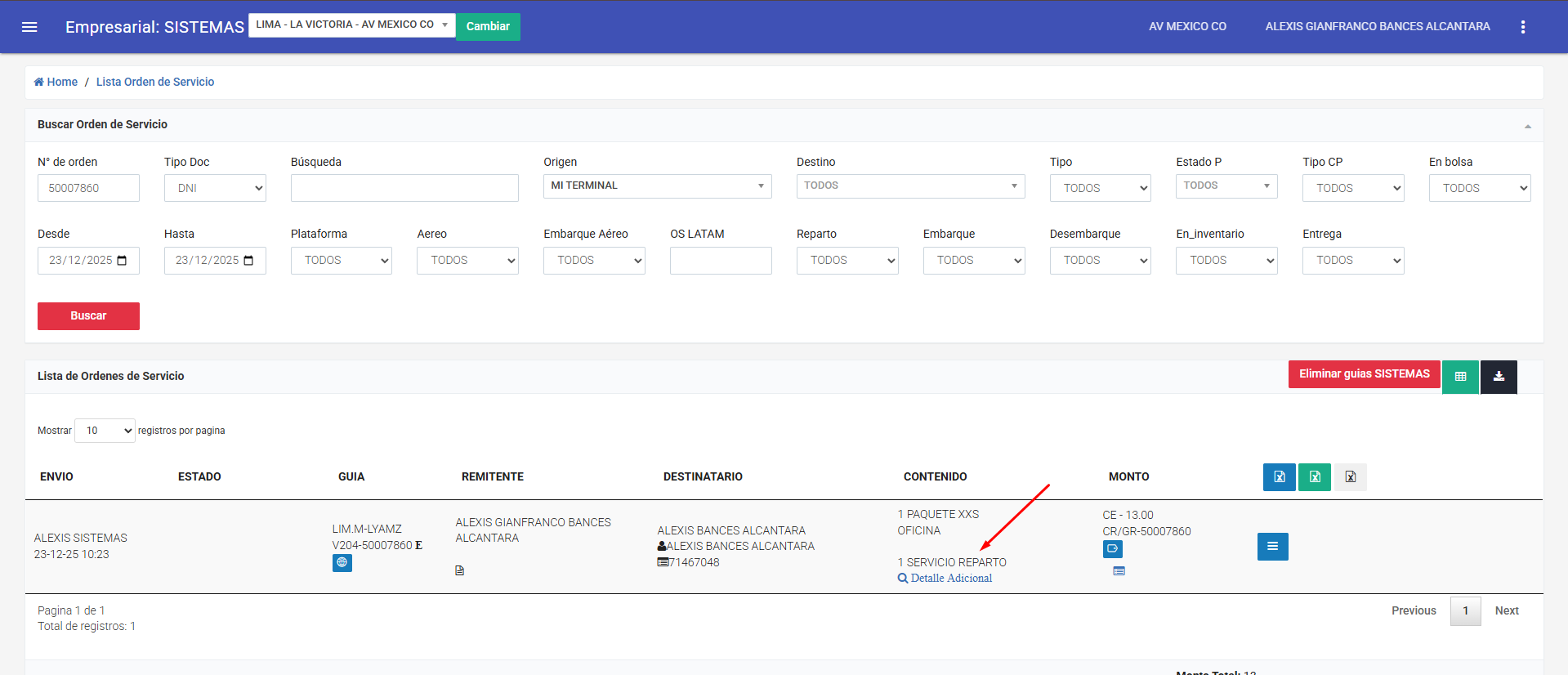Go to Home breadcrumb link
The image size is (1568, 675).
click(56, 82)
